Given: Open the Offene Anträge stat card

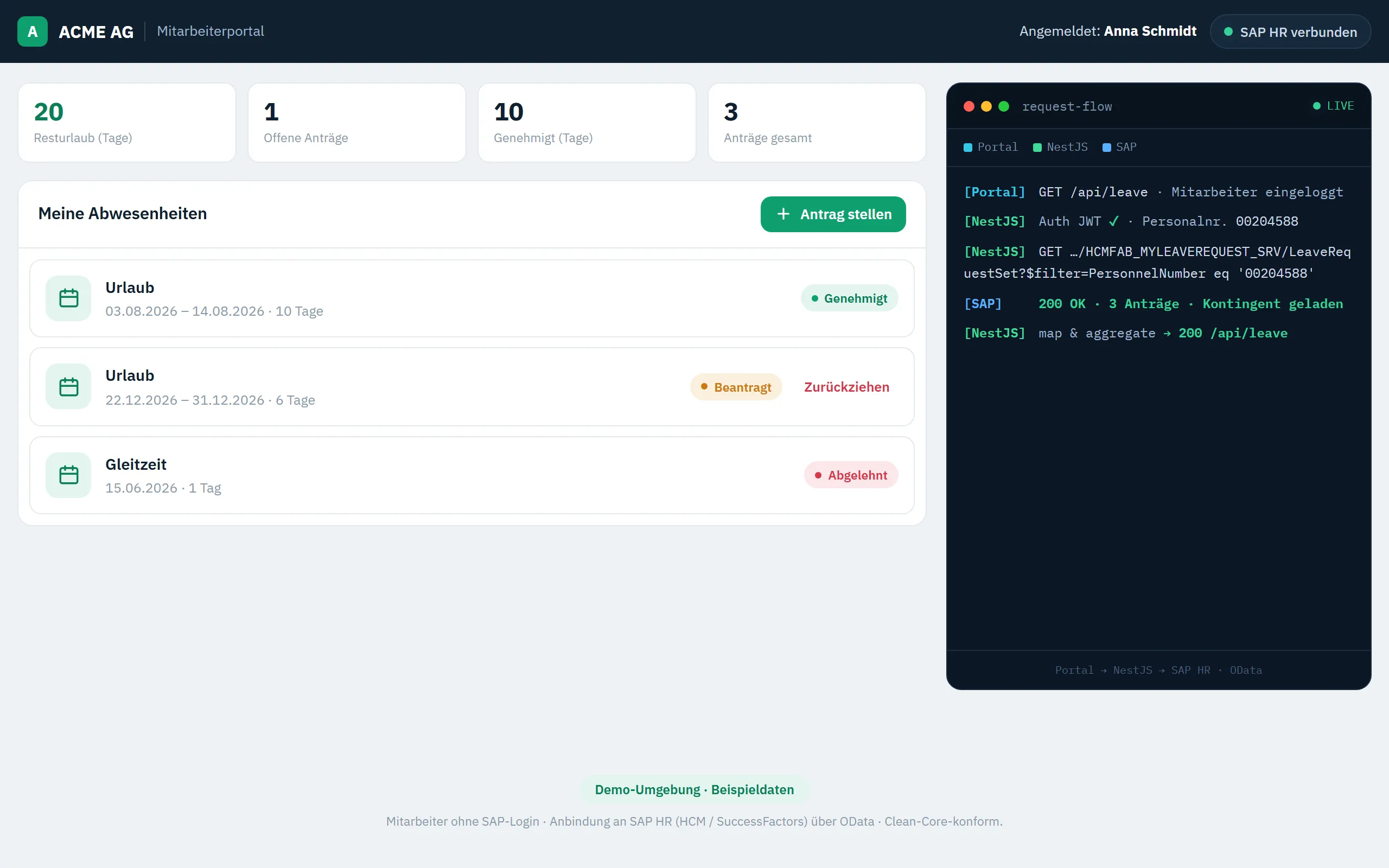Looking at the screenshot, I should pyautogui.click(x=356, y=123).
